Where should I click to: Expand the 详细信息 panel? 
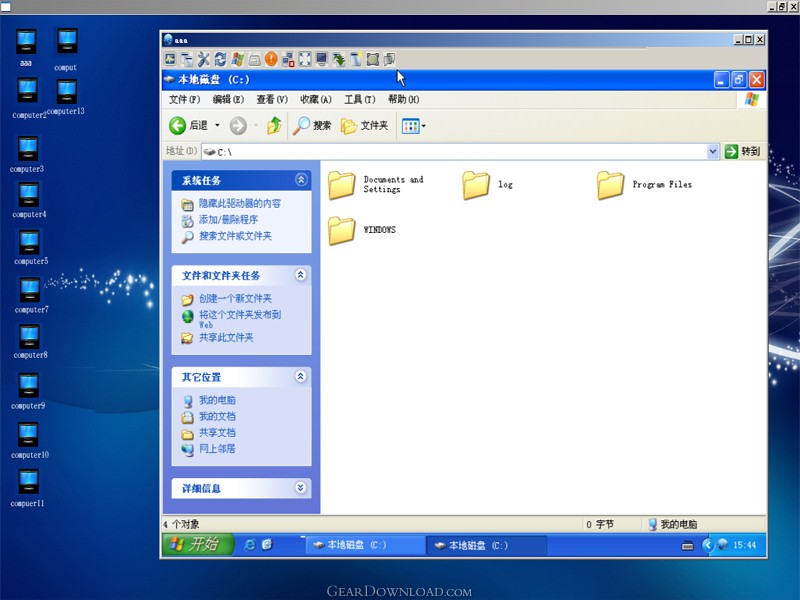click(x=301, y=488)
